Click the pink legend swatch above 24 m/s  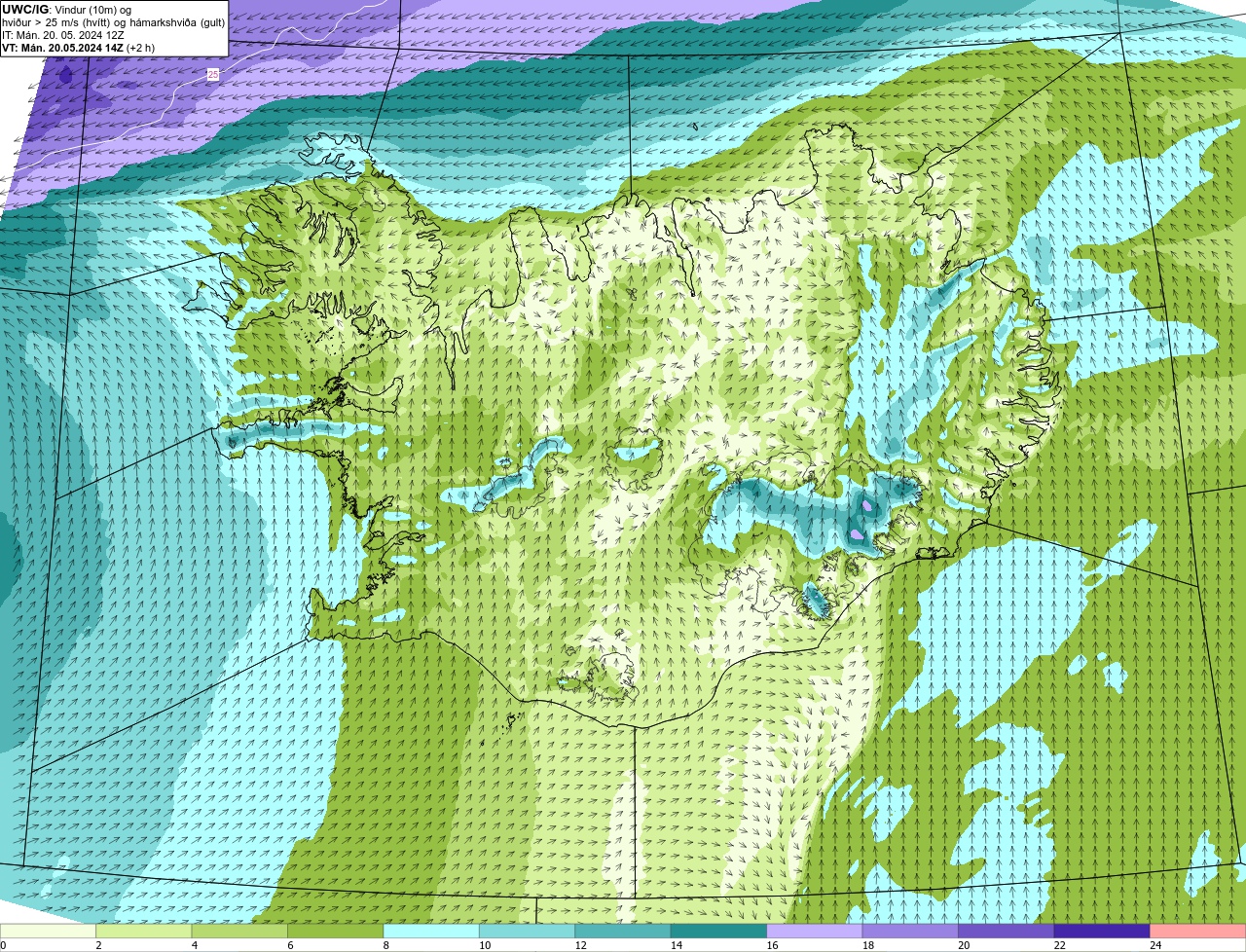click(x=1197, y=931)
